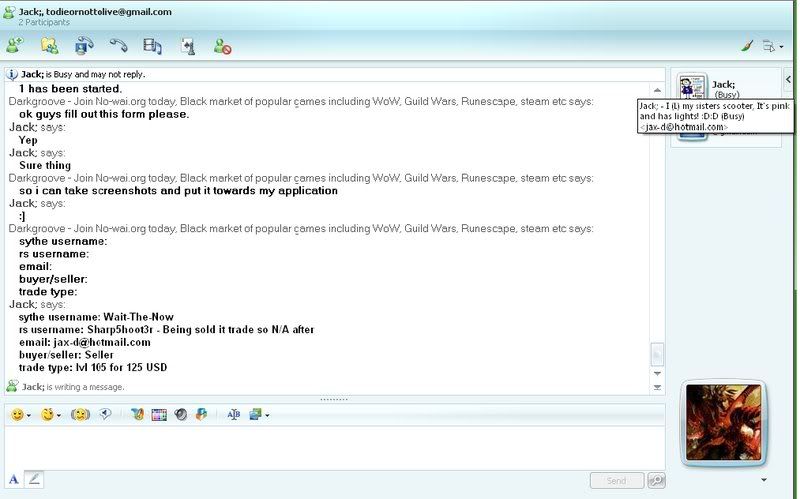Image resolution: width=800 pixels, height=499 pixels.
Task: Jump to newest message arrow button
Action: [657, 388]
